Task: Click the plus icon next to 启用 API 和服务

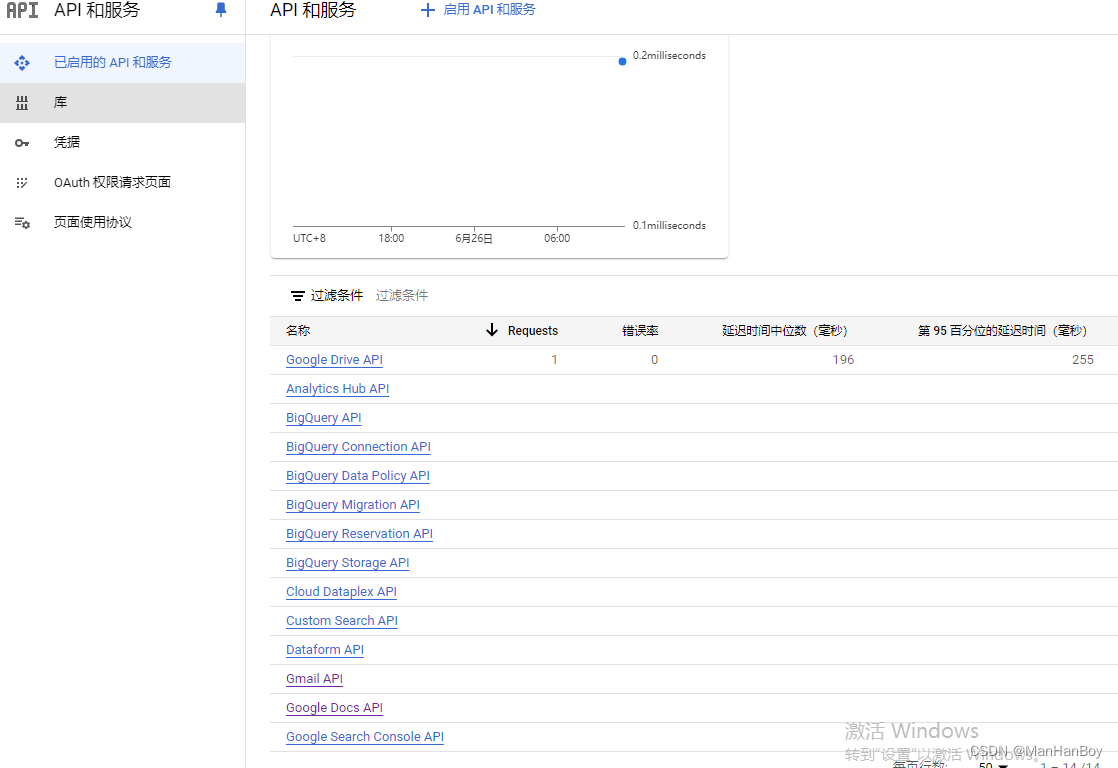Action: click(427, 10)
